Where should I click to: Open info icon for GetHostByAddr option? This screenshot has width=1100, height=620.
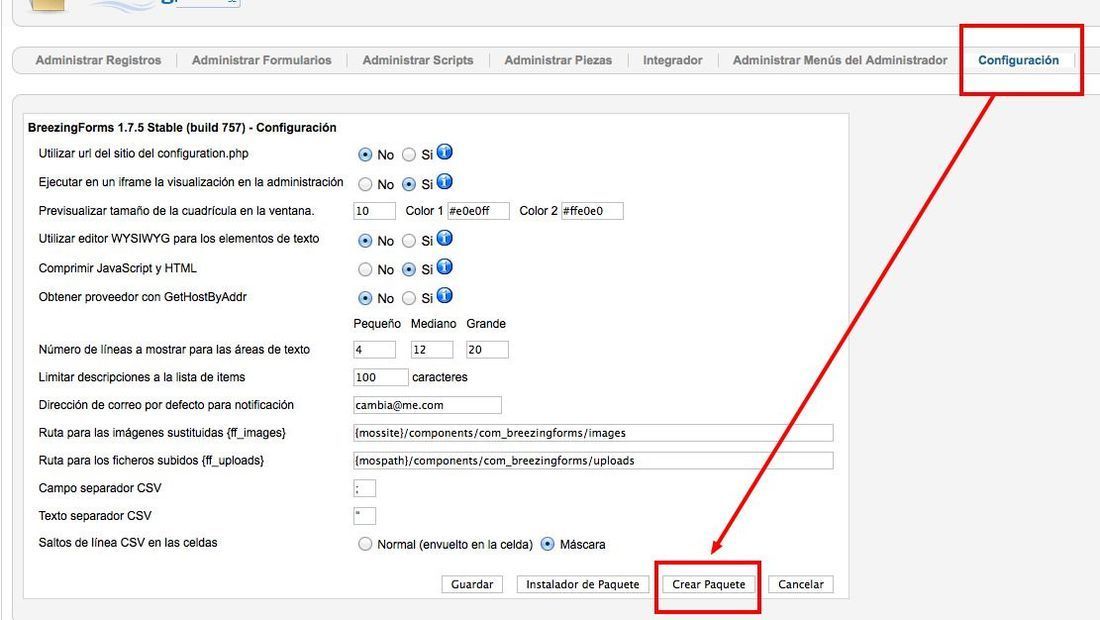click(445, 295)
